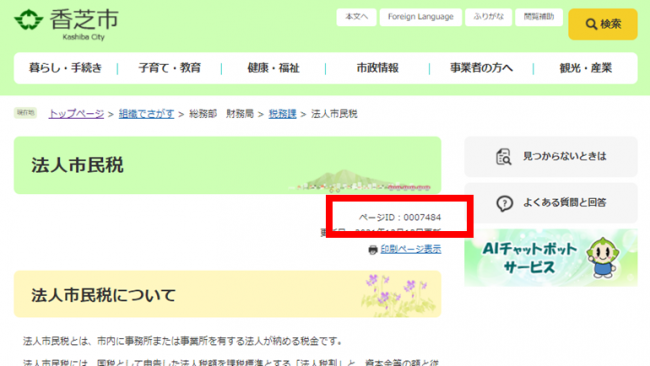
Task: Open 暮らし・手続き menu
Action: [x=65, y=68]
